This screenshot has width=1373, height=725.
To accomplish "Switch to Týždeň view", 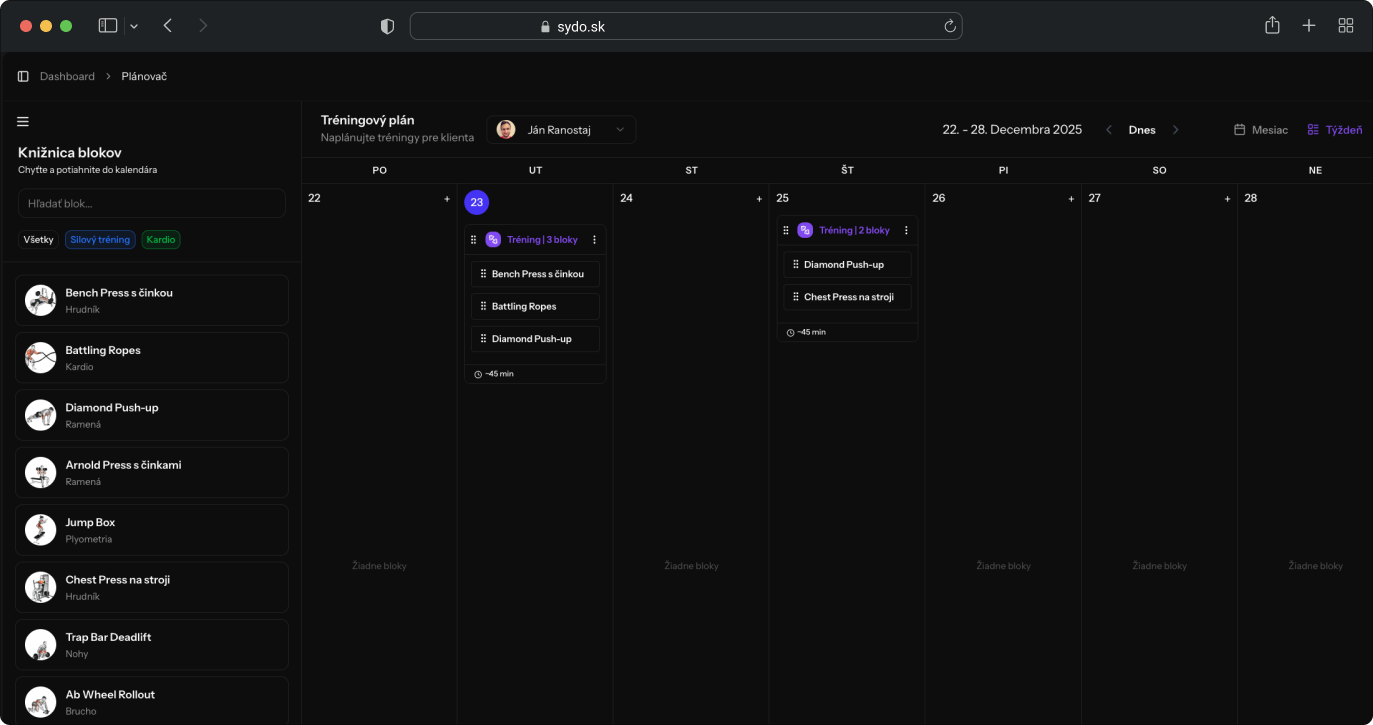I will coord(1334,130).
